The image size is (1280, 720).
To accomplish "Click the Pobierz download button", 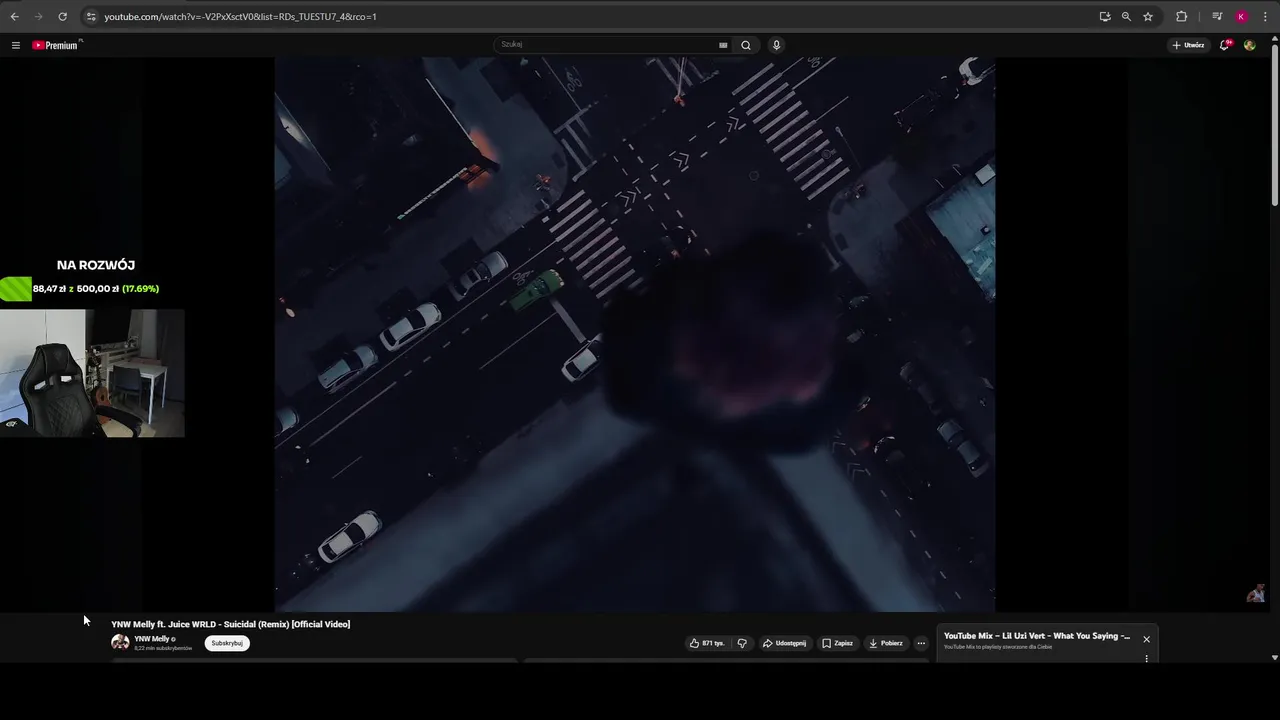I will click(886, 643).
